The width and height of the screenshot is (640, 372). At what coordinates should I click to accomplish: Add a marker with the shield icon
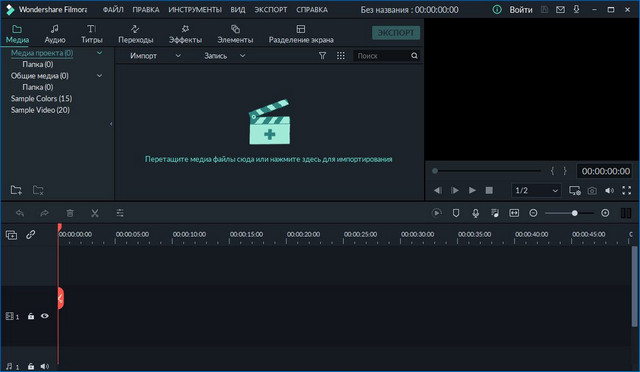pos(456,213)
